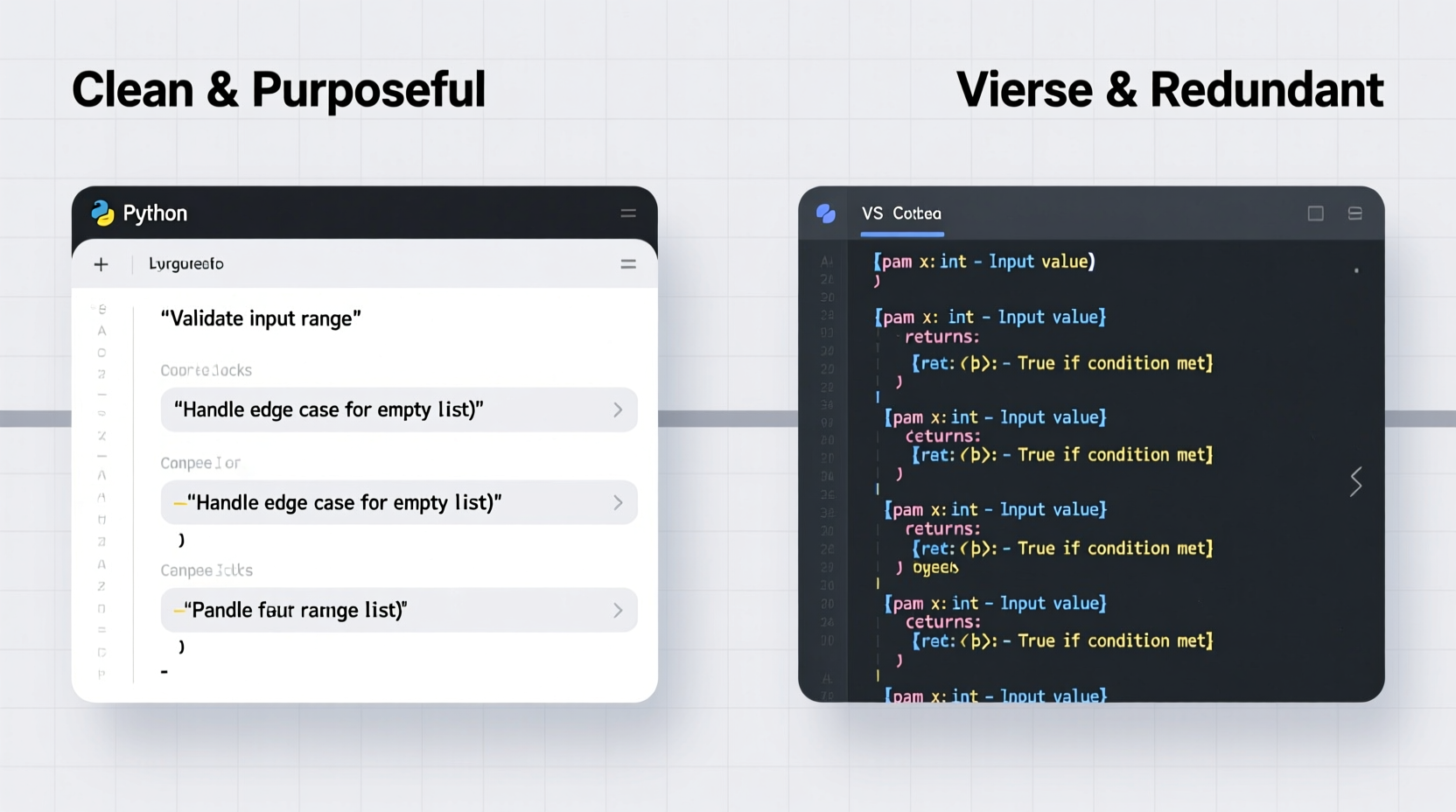Click the "oyees" text in the code
This screenshot has width=1456, height=812.
[936, 568]
